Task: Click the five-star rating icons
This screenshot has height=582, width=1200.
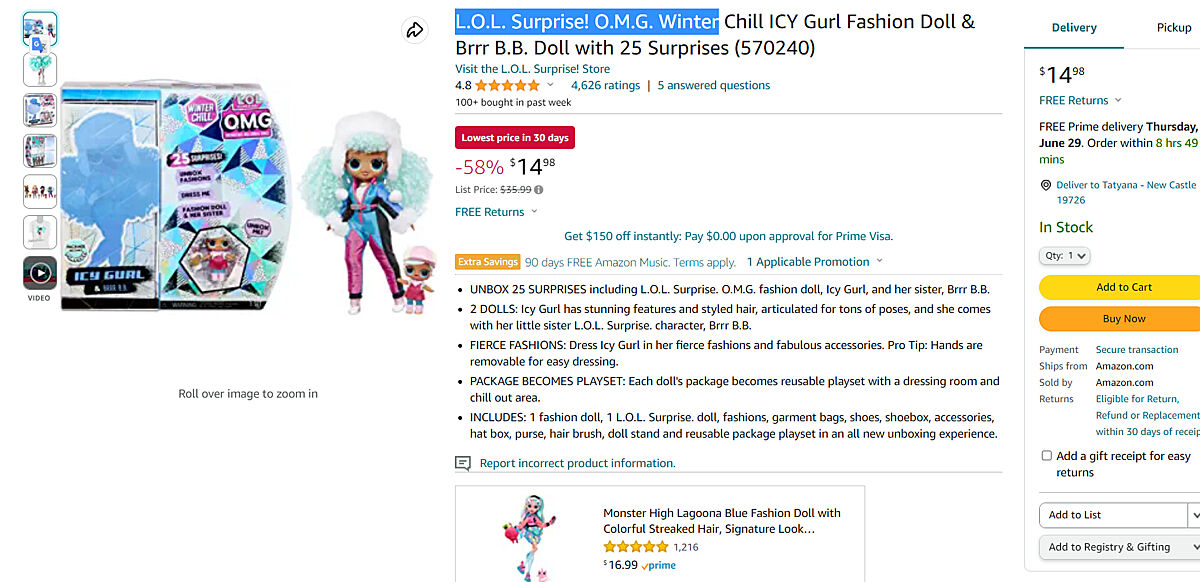Action: point(507,86)
